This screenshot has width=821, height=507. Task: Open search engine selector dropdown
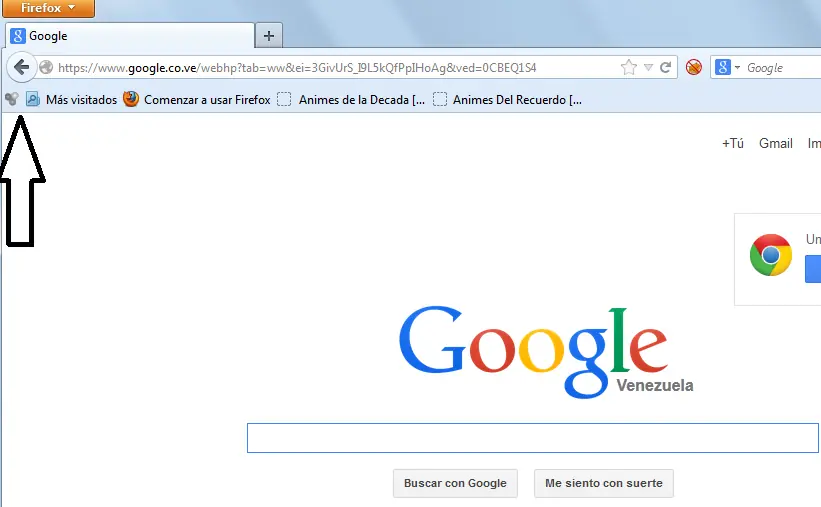727,67
